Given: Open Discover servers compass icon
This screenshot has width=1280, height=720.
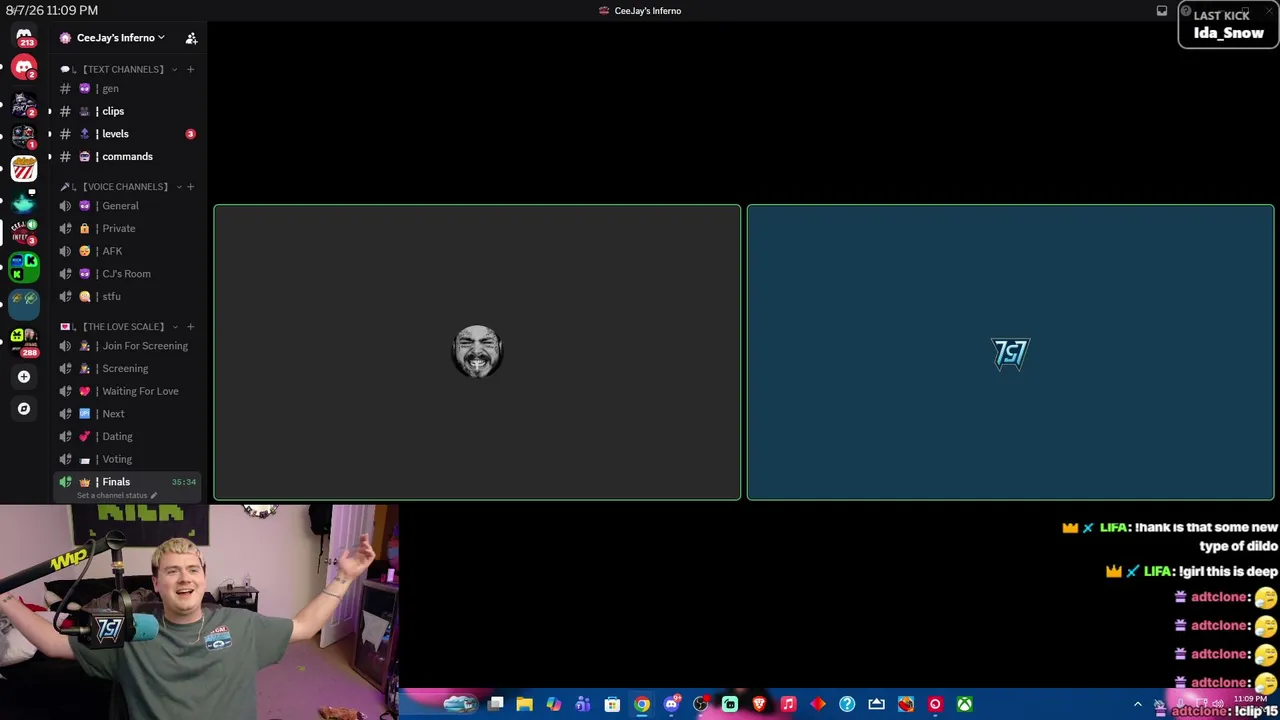Looking at the screenshot, I should tap(24, 408).
